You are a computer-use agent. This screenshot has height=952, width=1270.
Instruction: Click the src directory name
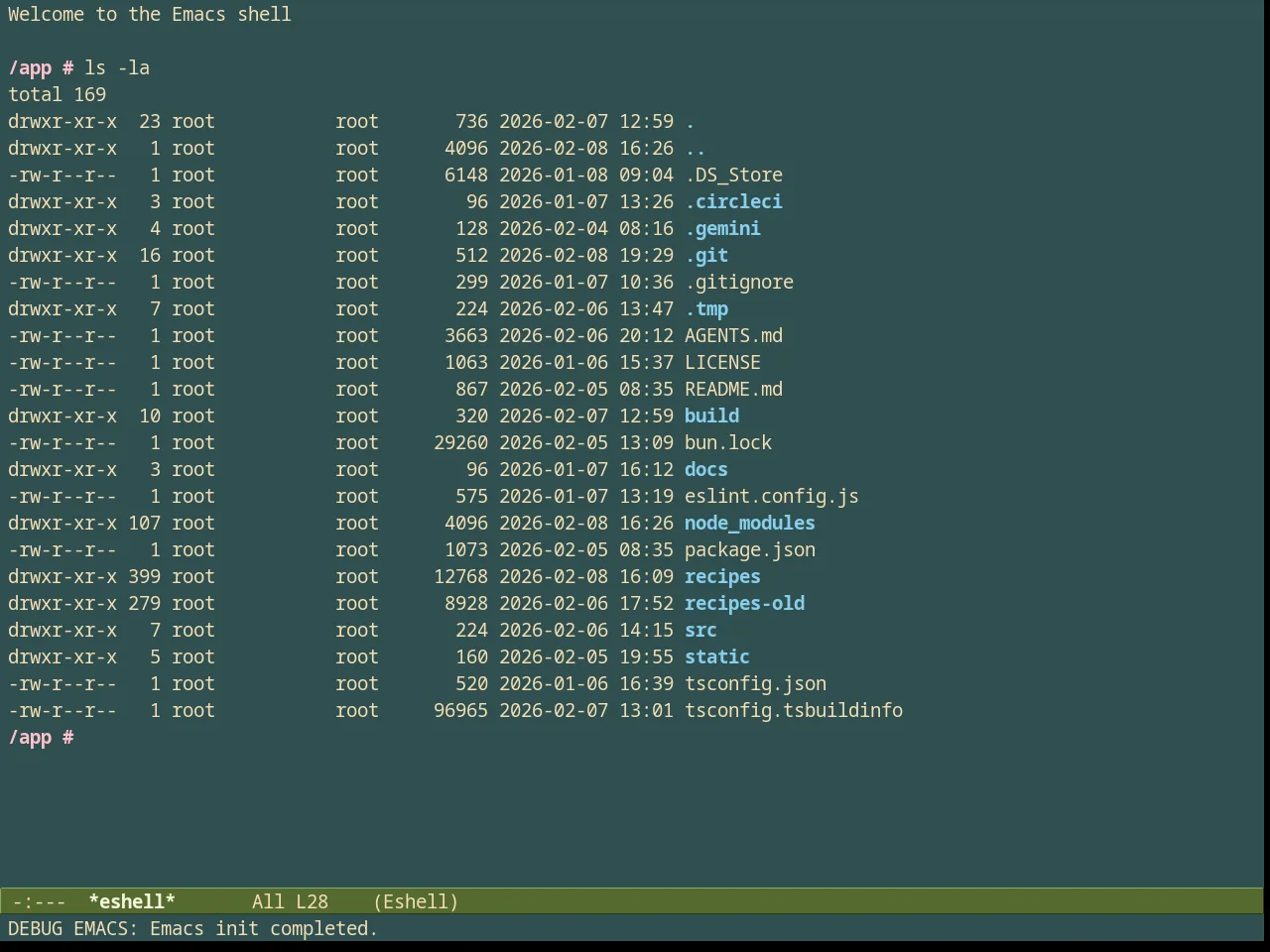pyautogui.click(x=700, y=630)
